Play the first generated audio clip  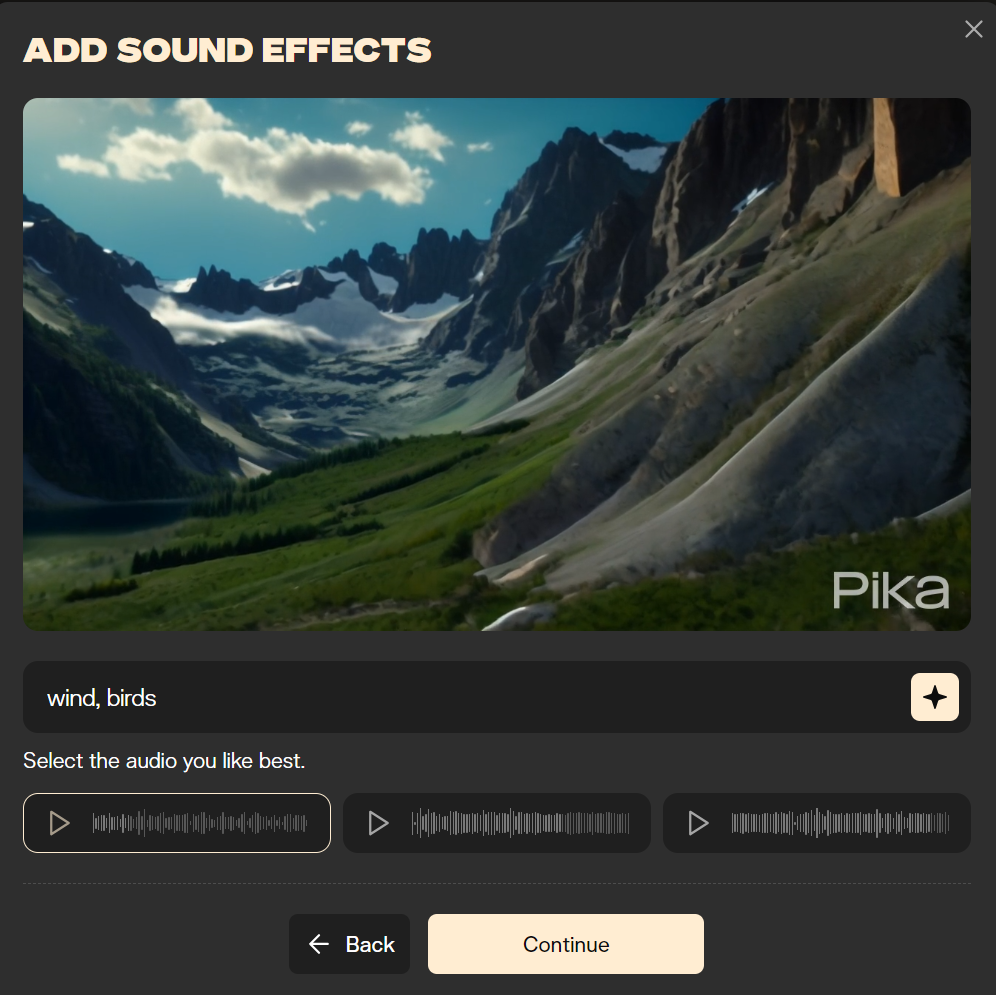point(60,823)
